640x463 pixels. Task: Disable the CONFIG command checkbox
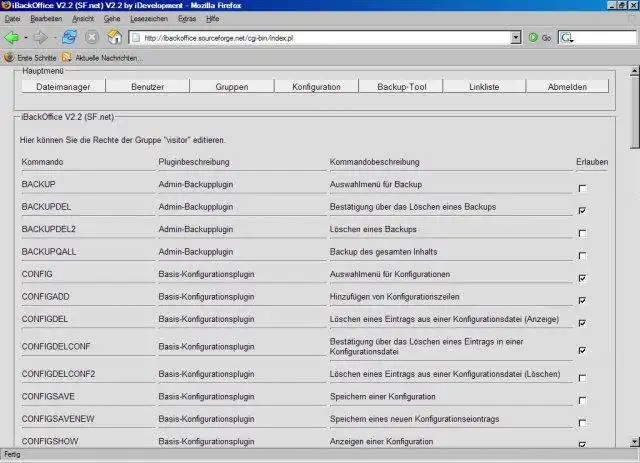pos(582,278)
